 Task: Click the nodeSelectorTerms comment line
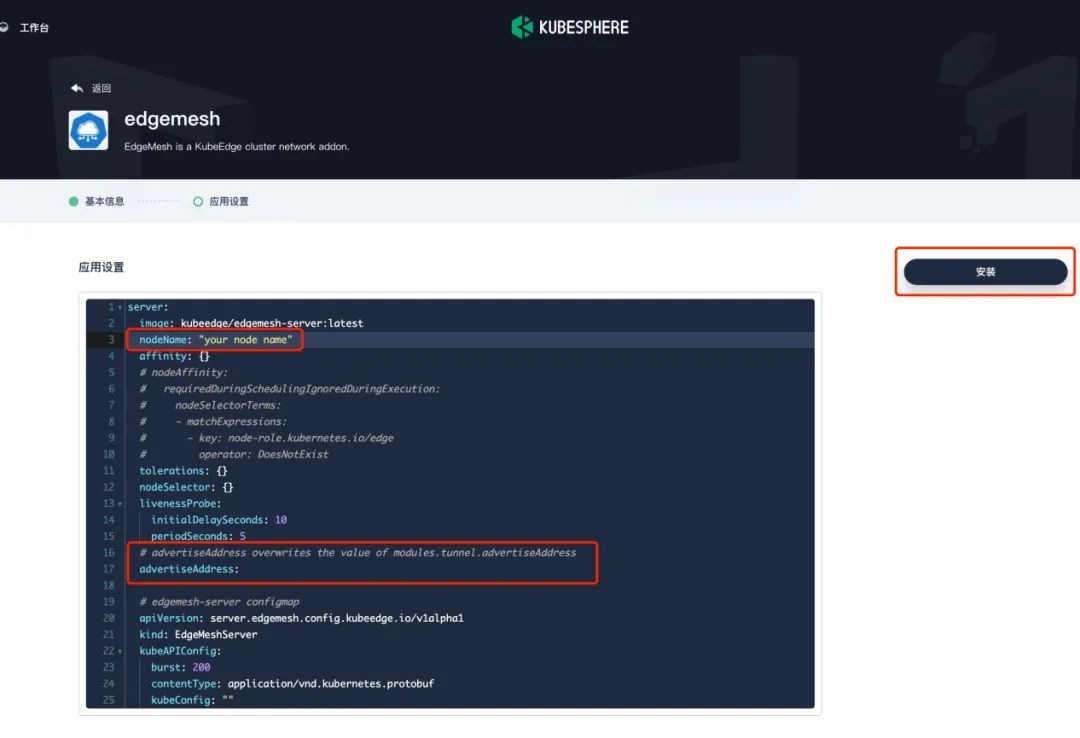(x=227, y=405)
